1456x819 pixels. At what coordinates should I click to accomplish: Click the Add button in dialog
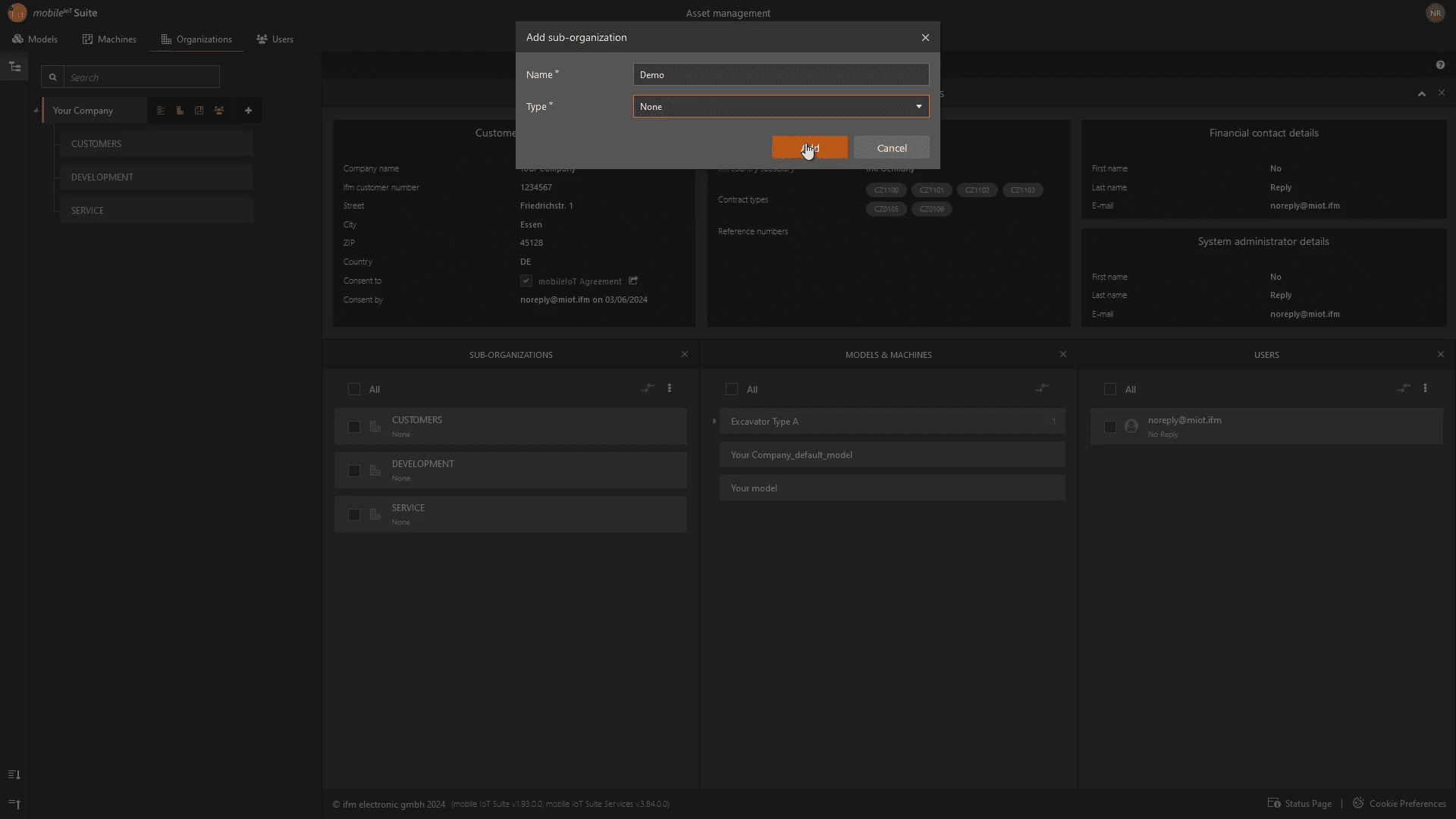pyautogui.click(x=809, y=148)
